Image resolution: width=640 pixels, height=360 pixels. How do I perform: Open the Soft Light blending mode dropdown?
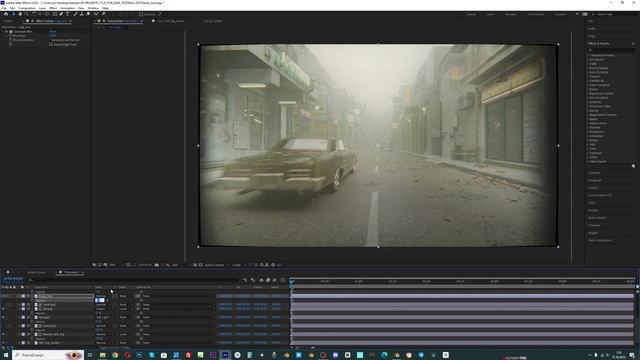click(x=102, y=317)
